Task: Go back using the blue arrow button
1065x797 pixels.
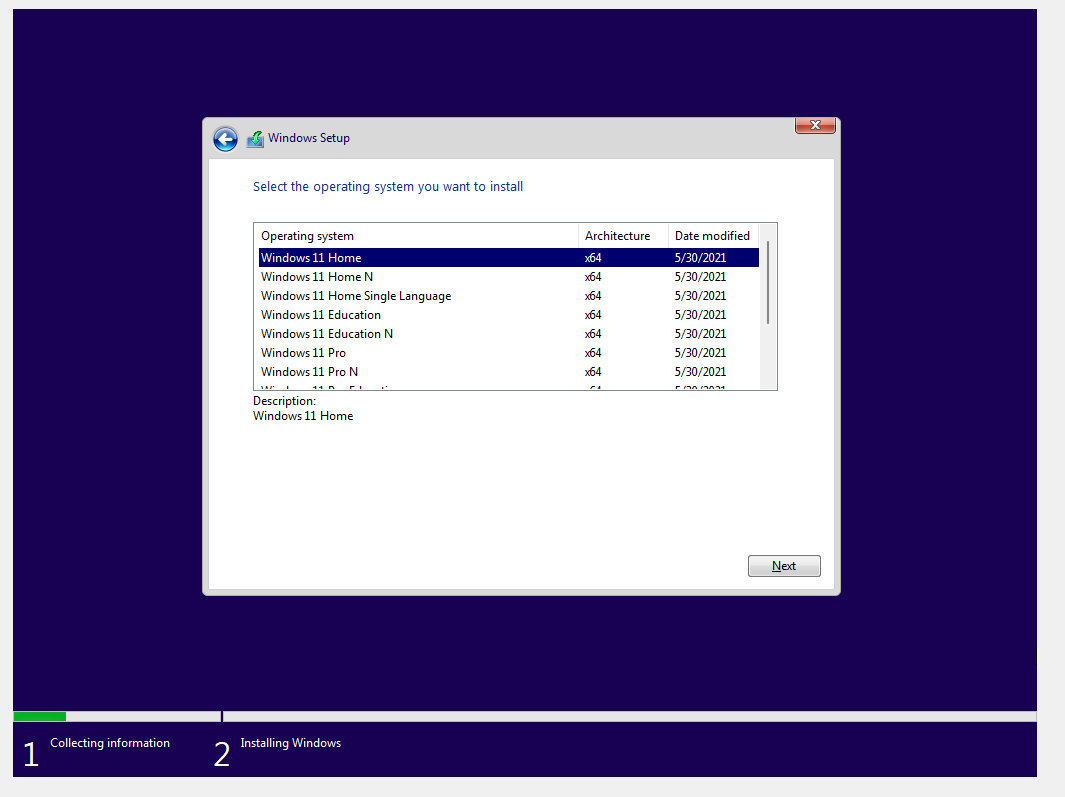Action: coord(225,139)
